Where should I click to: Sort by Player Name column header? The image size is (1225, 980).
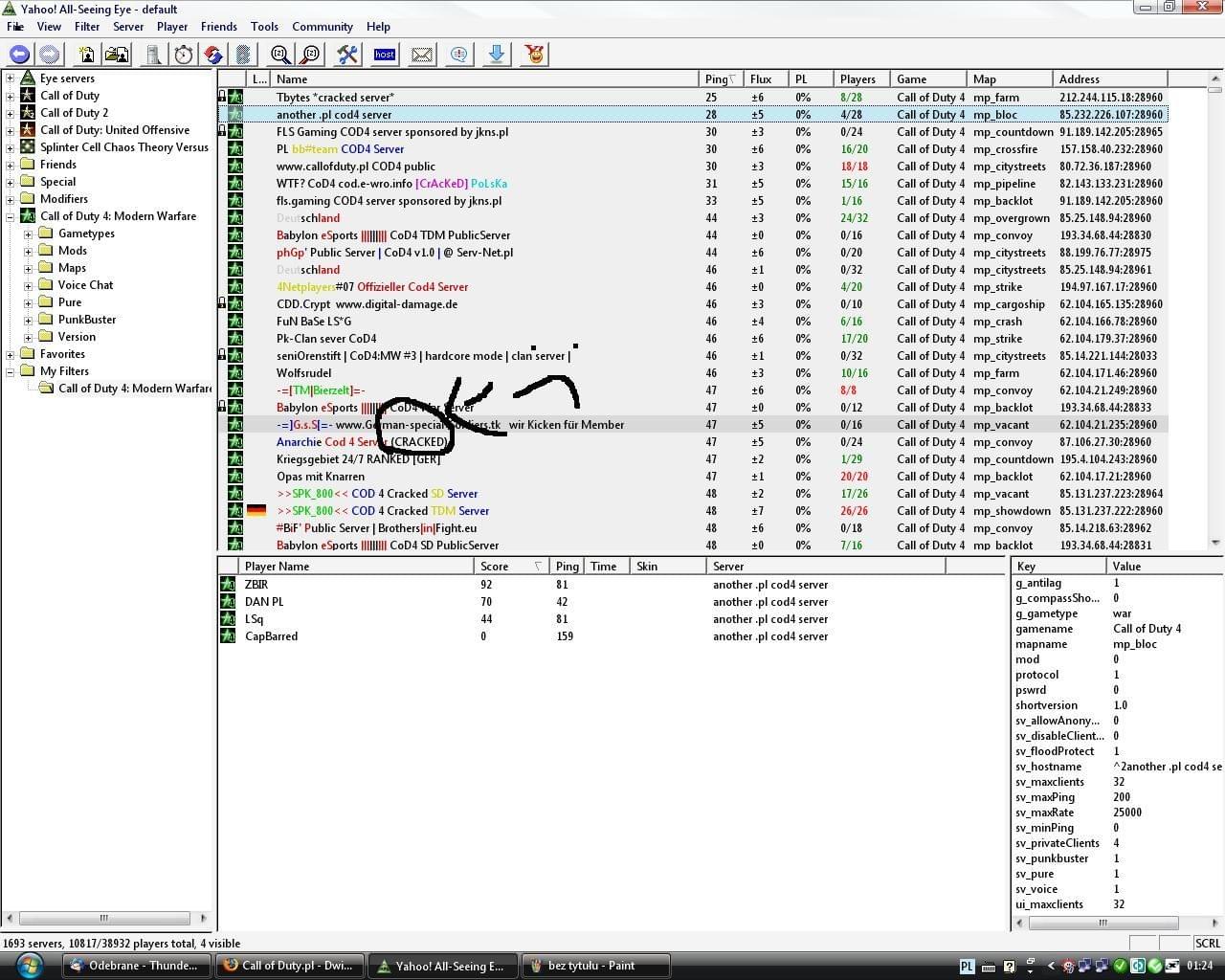[355, 567]
